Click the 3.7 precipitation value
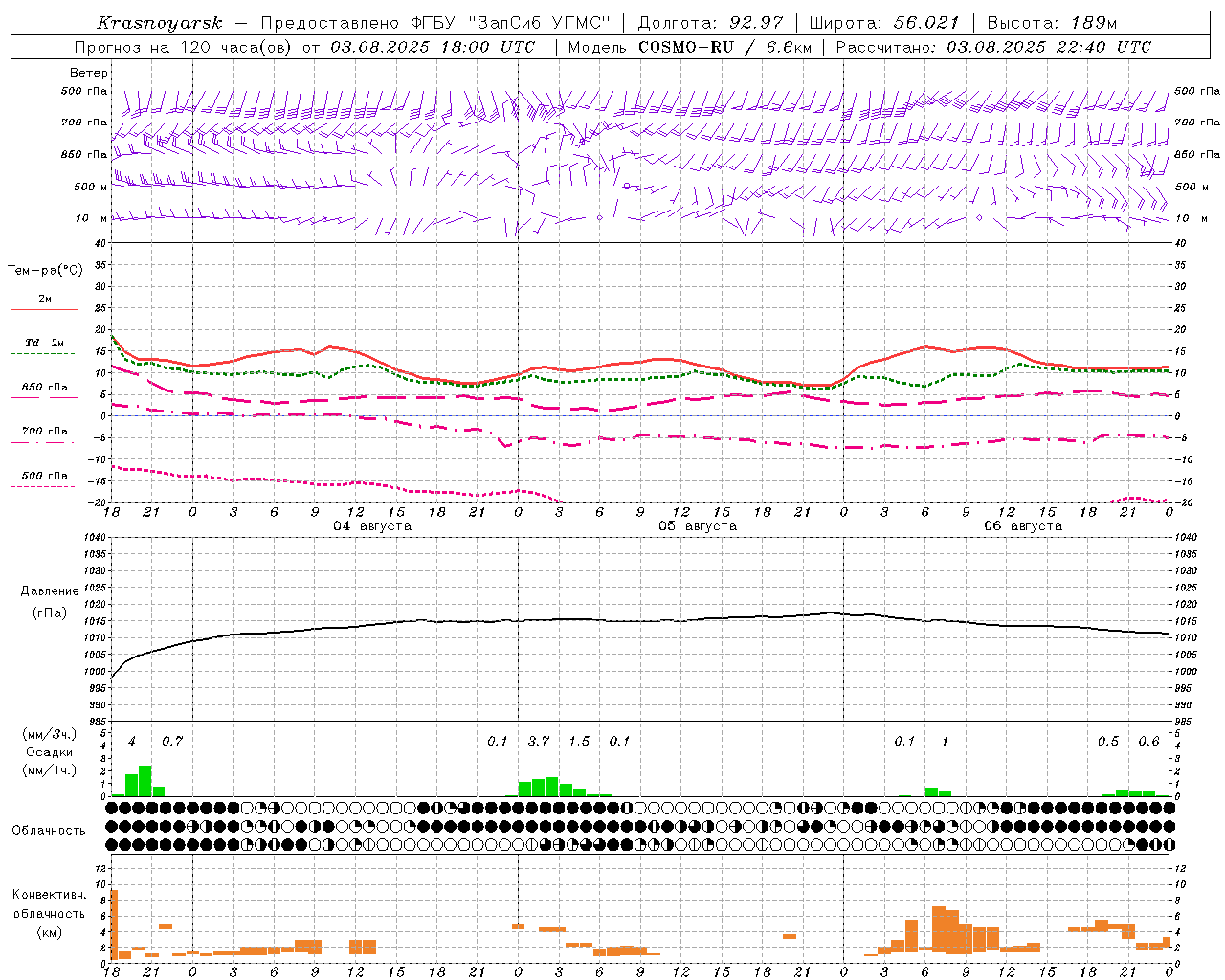The height and width of the screenshot is (980, 1225). [x=539, y=741]
